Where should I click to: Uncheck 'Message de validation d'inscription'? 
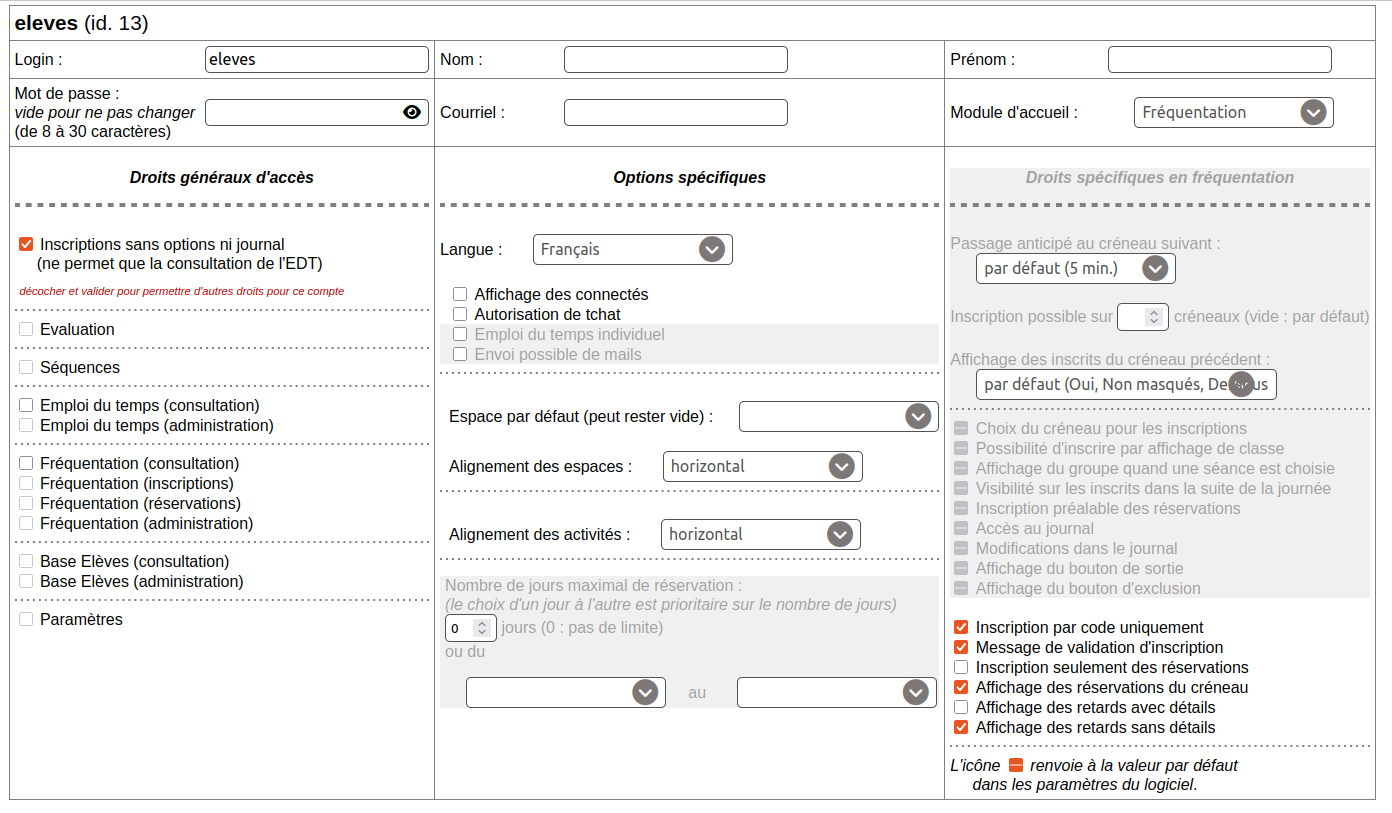(961, 647)
